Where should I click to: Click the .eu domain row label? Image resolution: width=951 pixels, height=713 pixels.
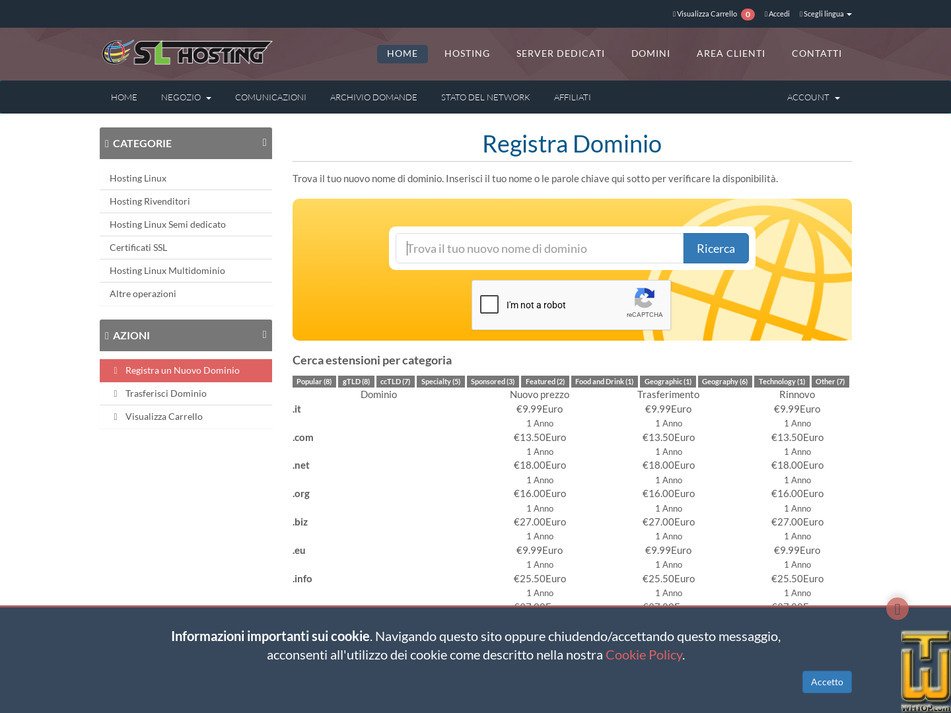pyautogui.click(x=298, y=551)
